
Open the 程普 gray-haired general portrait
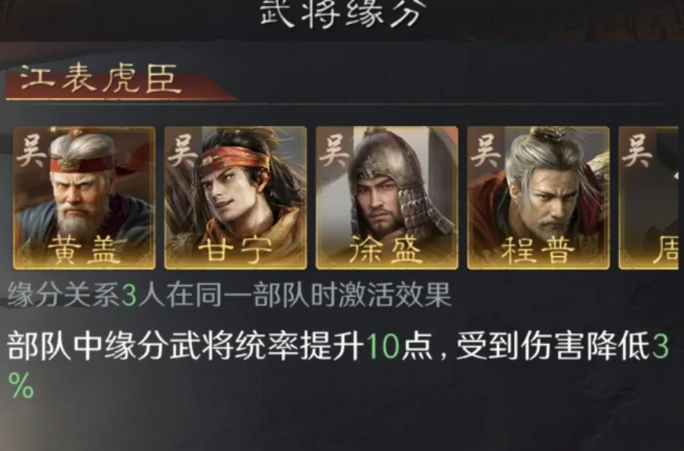[x=538, y=198]
